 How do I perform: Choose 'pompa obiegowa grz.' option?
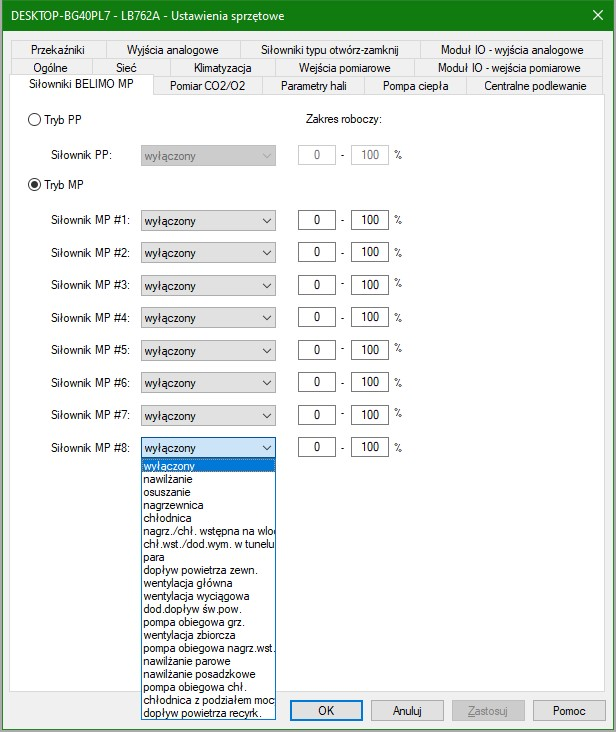[208, 622]
